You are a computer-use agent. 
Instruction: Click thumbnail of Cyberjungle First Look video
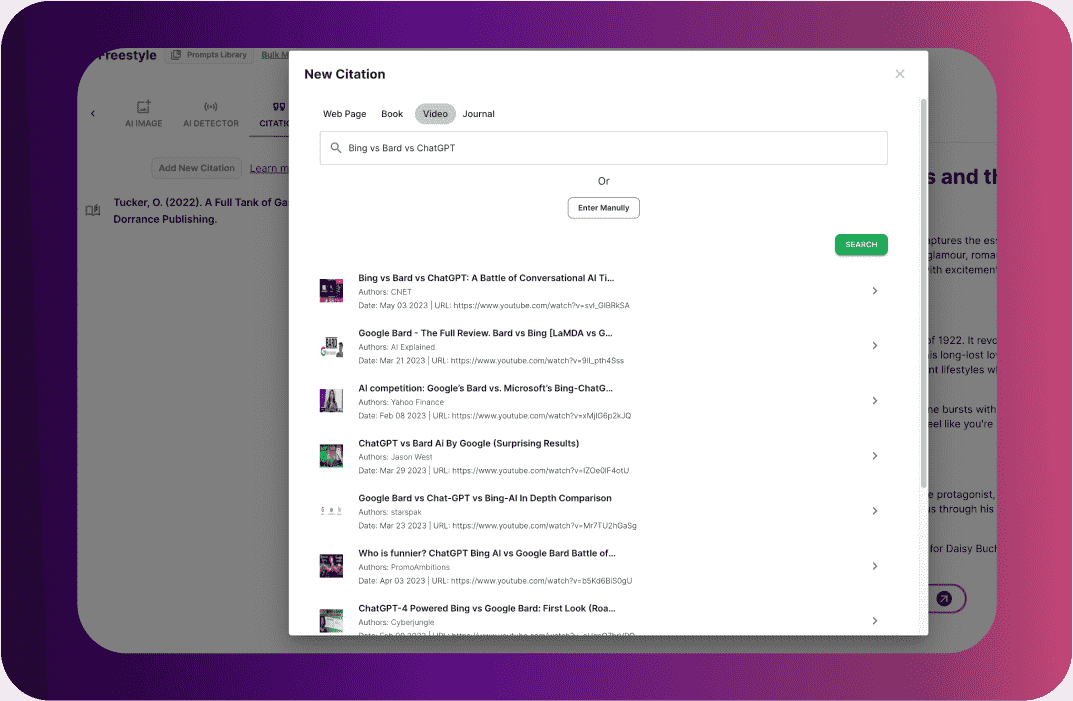point(331,621)
